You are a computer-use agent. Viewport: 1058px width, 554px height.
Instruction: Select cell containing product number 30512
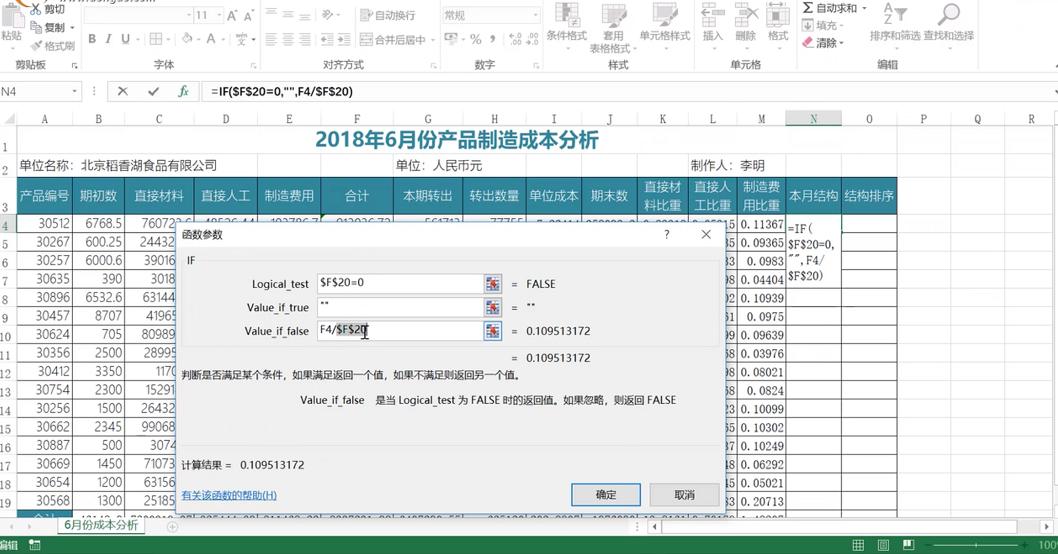point(44,223)
